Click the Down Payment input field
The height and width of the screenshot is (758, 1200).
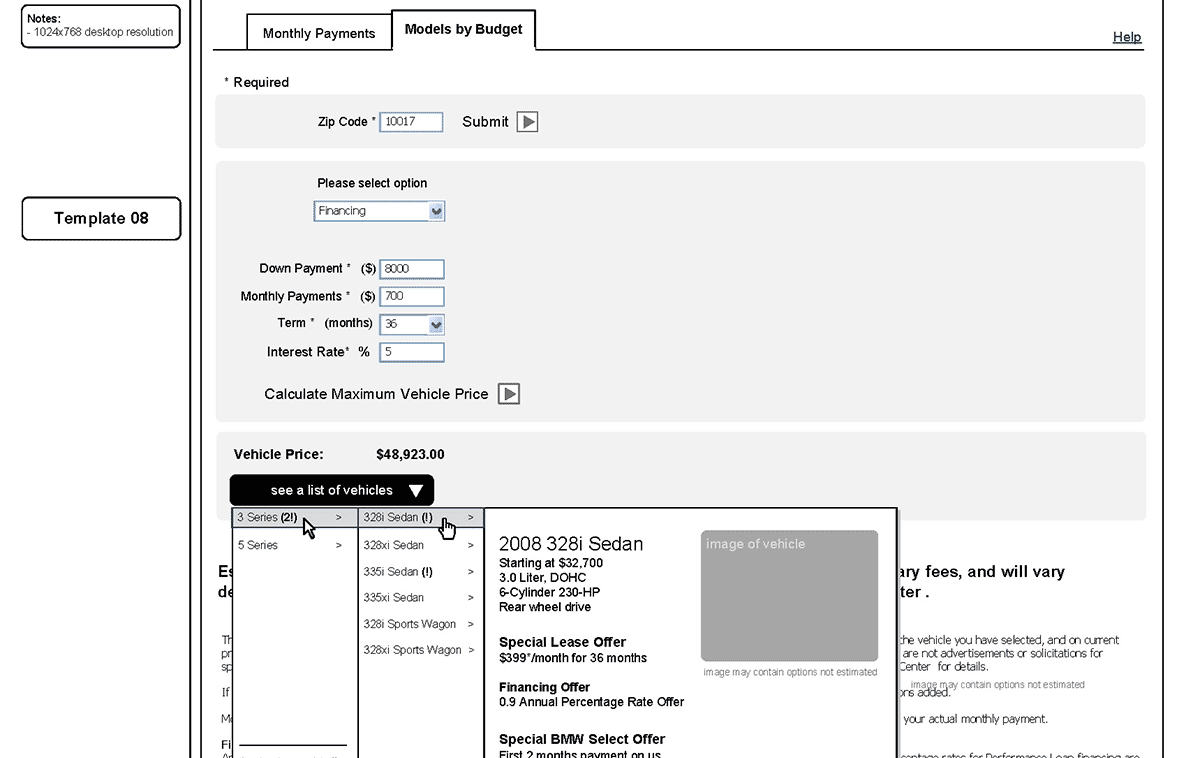(411, 269)
